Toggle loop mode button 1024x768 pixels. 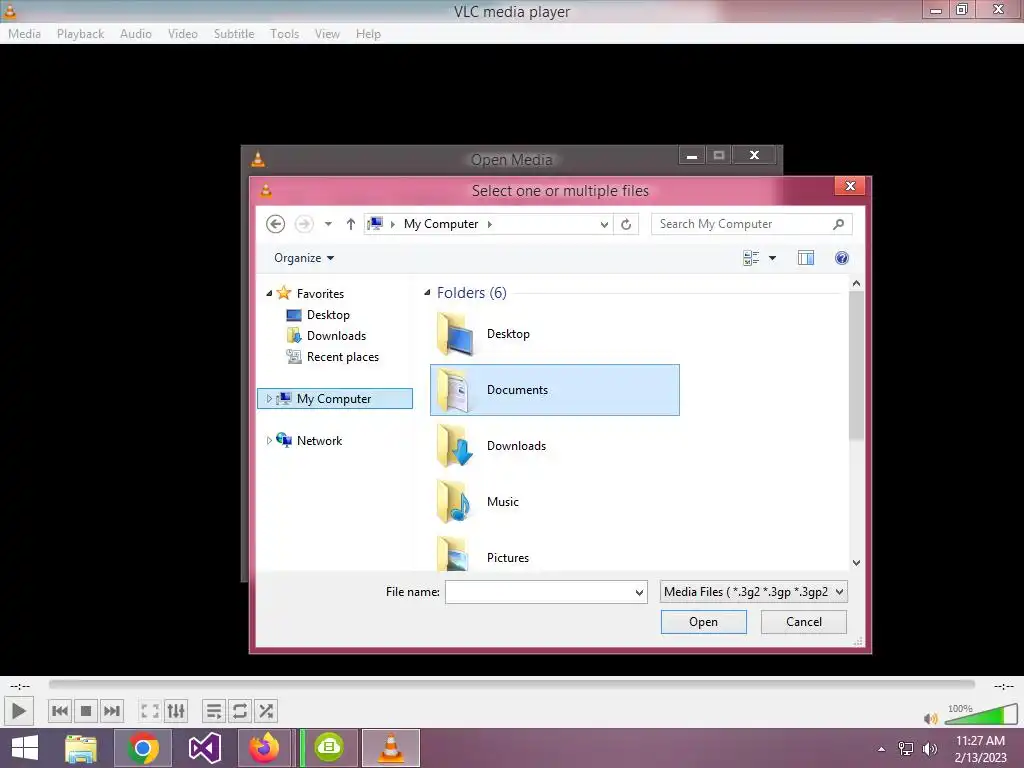(x=240, y=711)
